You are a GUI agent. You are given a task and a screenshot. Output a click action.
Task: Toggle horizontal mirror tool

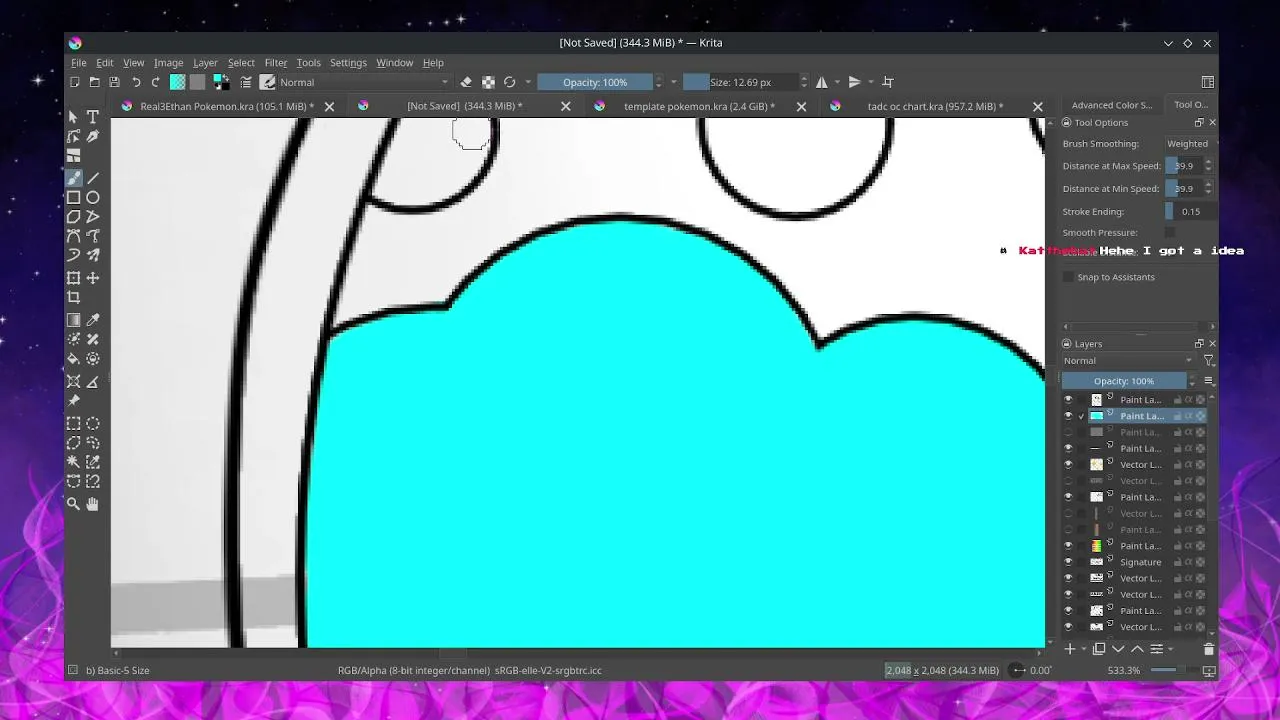[822, 82]
